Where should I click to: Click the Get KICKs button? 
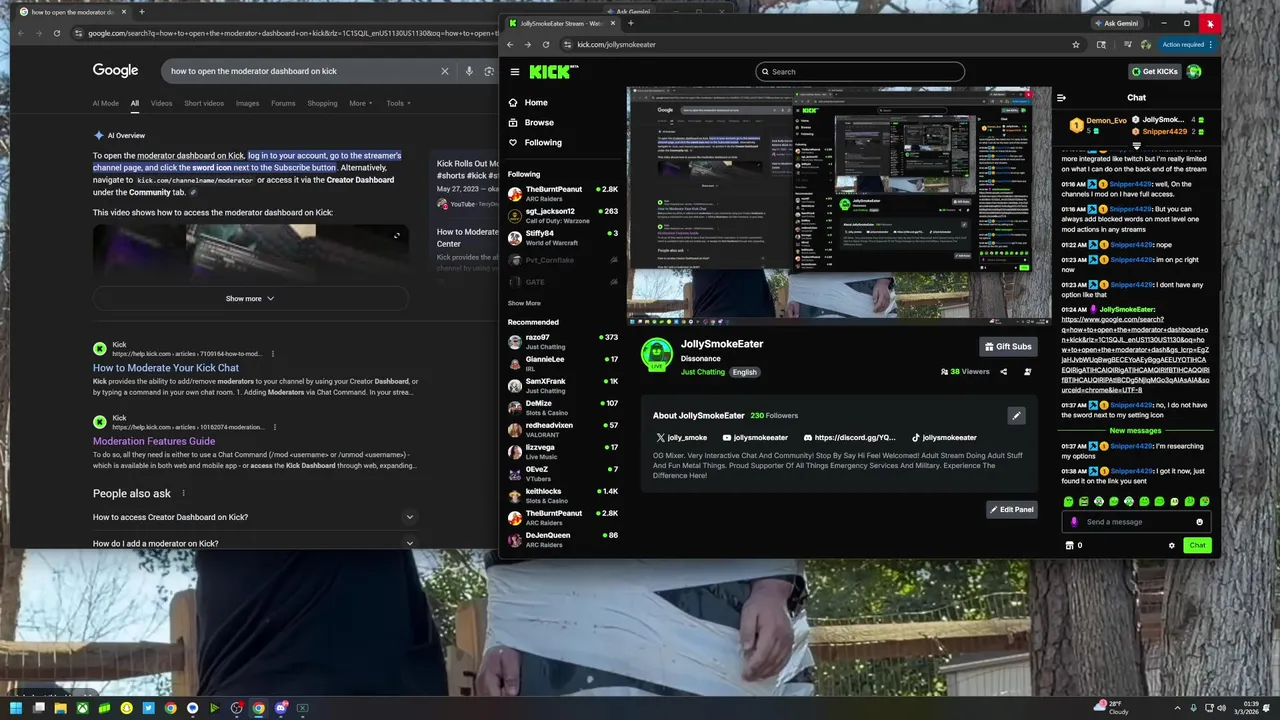coord(1154,72)
